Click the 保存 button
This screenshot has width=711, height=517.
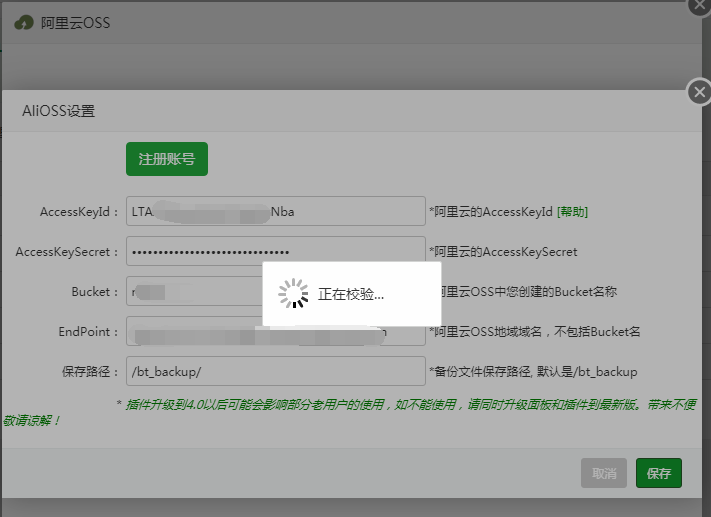tap(659, 473)
